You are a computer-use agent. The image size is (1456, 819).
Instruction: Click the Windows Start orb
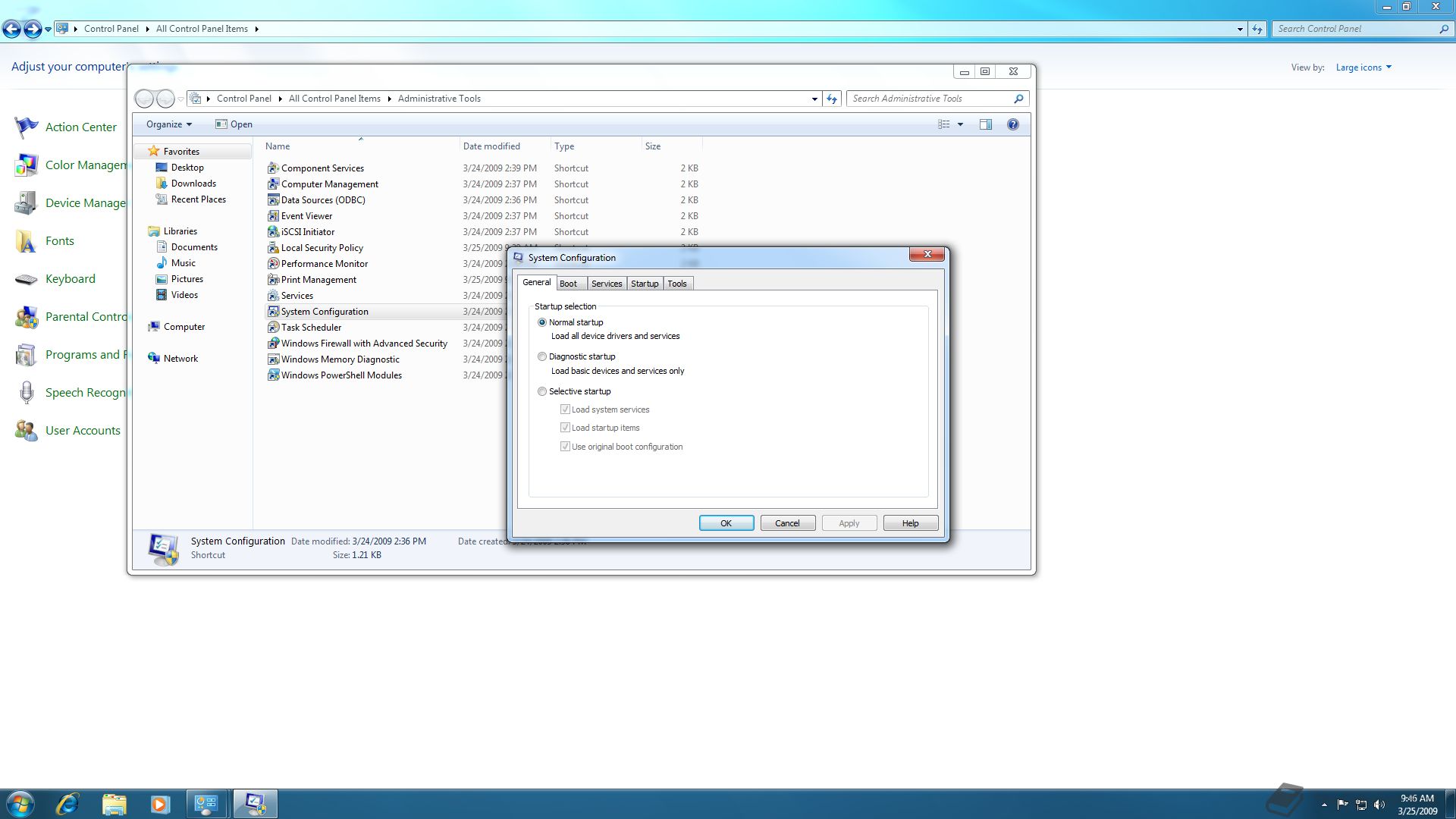(20, 804)
